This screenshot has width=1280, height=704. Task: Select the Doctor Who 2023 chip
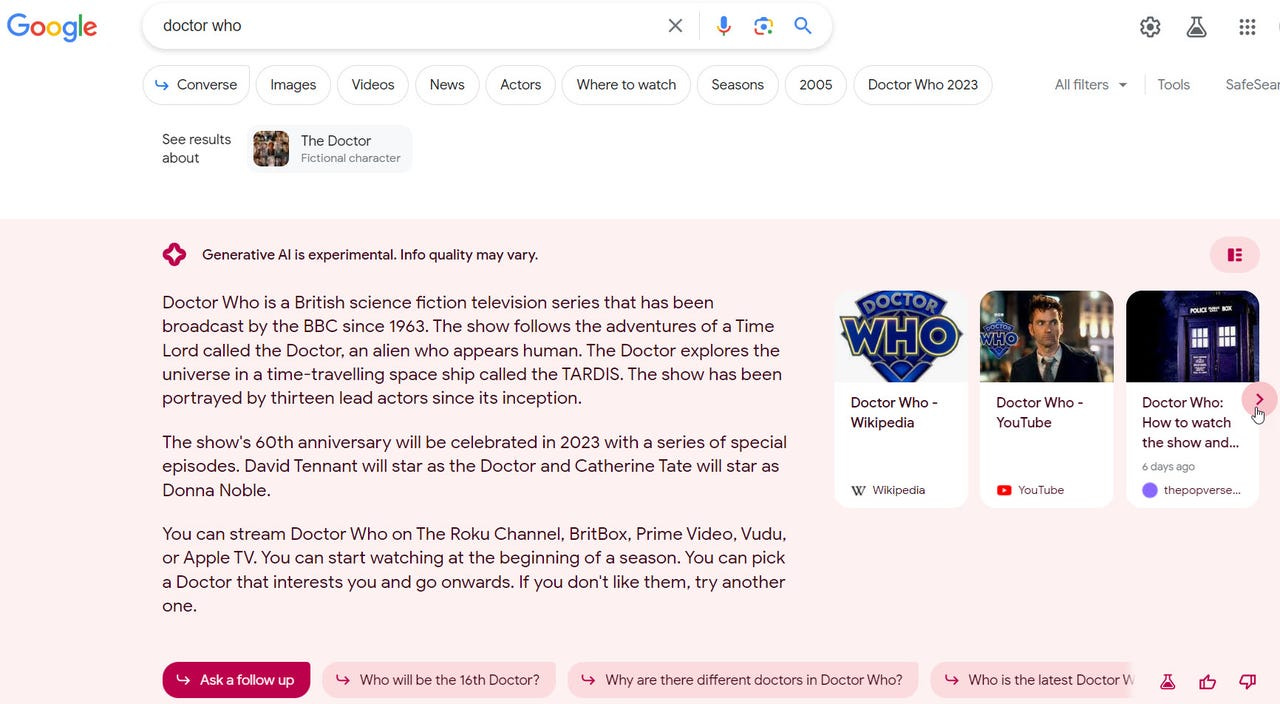pos(922,85)
